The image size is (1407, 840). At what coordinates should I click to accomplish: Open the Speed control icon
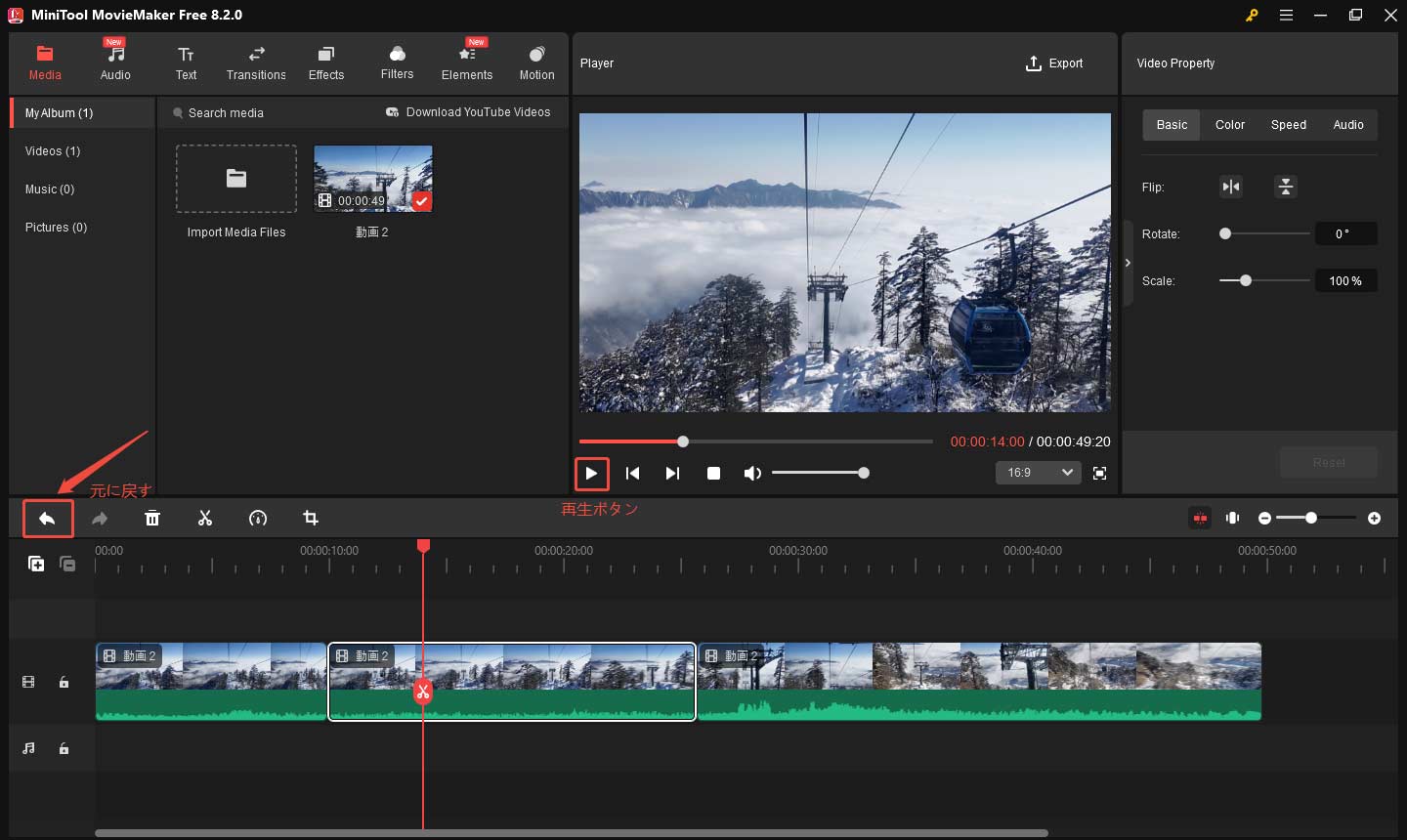tap(258, 519)
